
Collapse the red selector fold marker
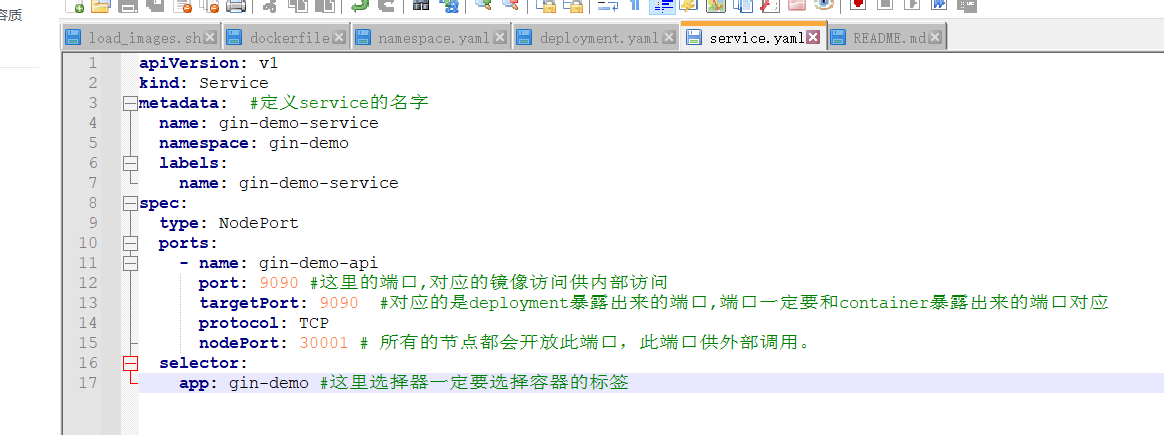[x=131, y=363]
